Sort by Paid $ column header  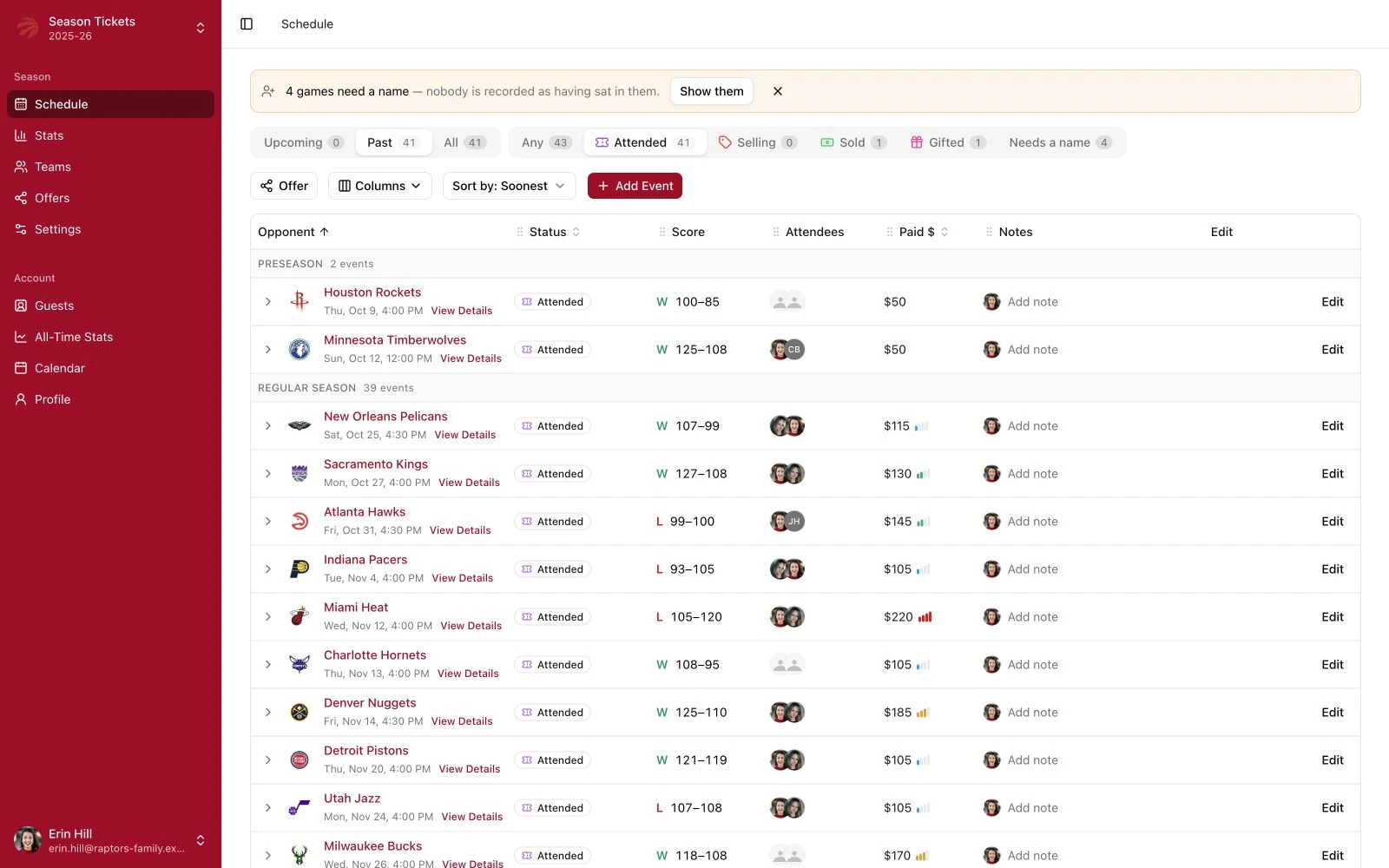click(x=924, y=232)
